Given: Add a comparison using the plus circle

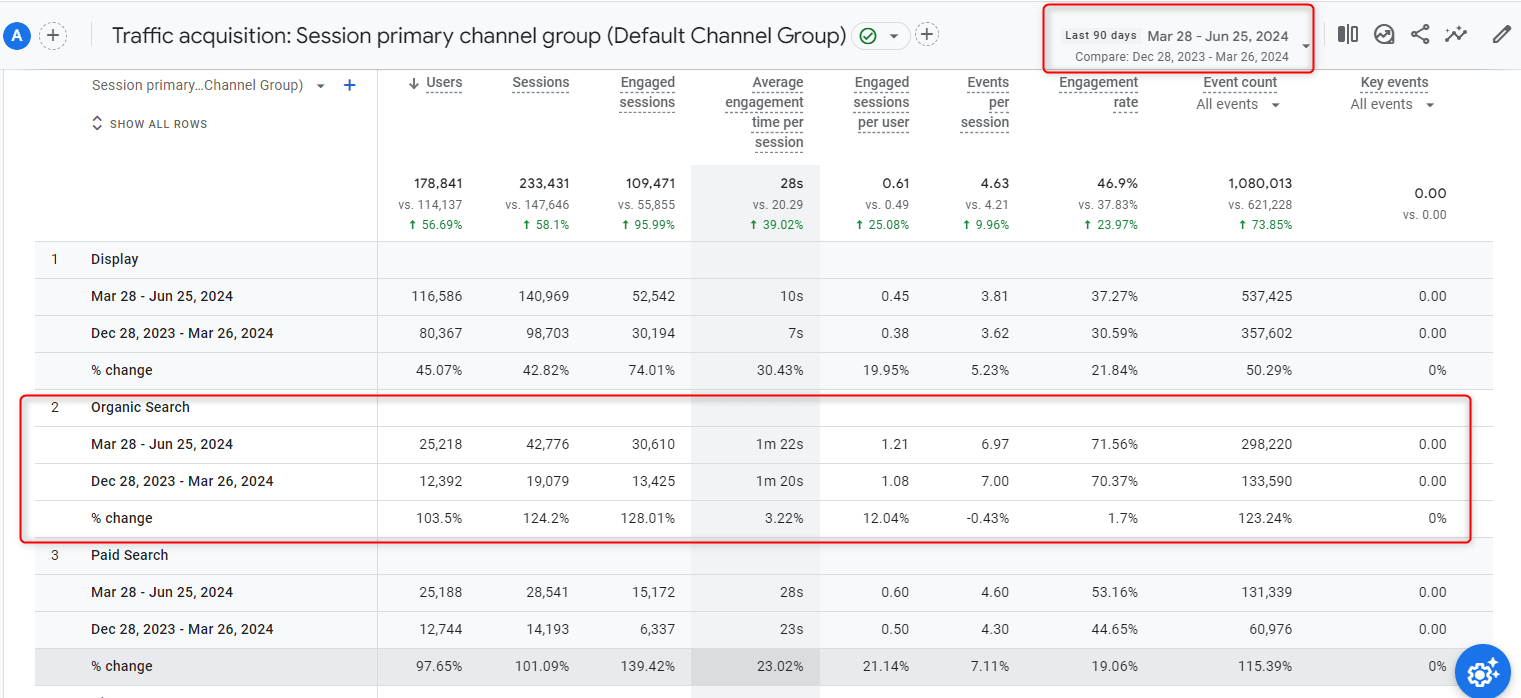Looking at the screenshot, I should 53,36.
